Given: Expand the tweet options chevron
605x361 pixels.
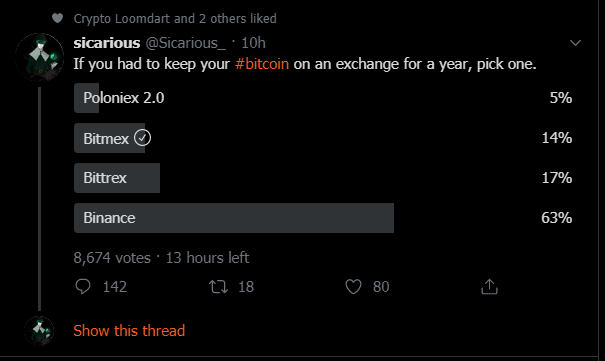Looking at the screenshot, I should coord(575,43).
